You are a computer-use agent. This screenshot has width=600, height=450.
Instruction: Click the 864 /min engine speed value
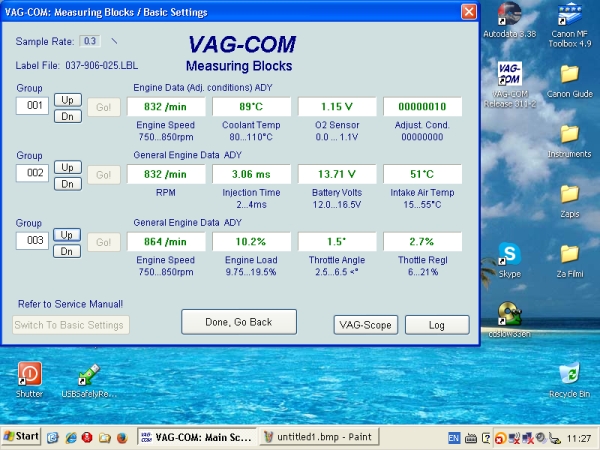click(x=166, y=241)
